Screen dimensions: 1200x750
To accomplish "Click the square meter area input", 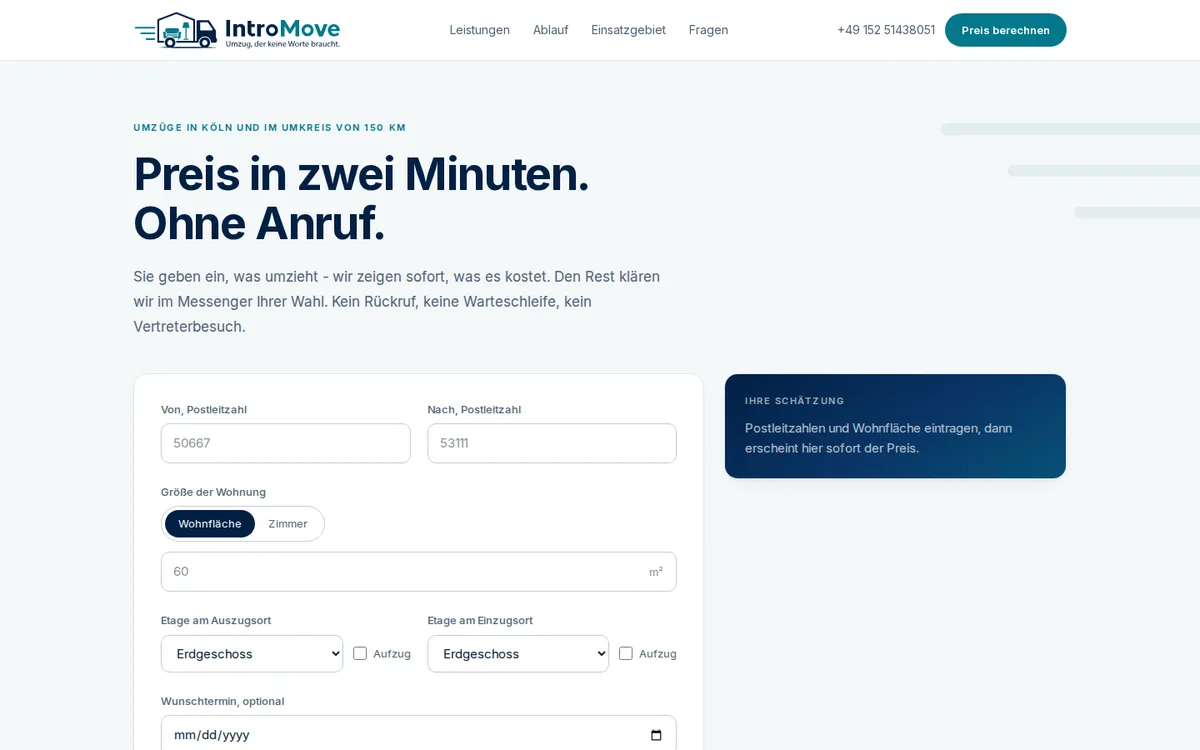I will 419,572.
